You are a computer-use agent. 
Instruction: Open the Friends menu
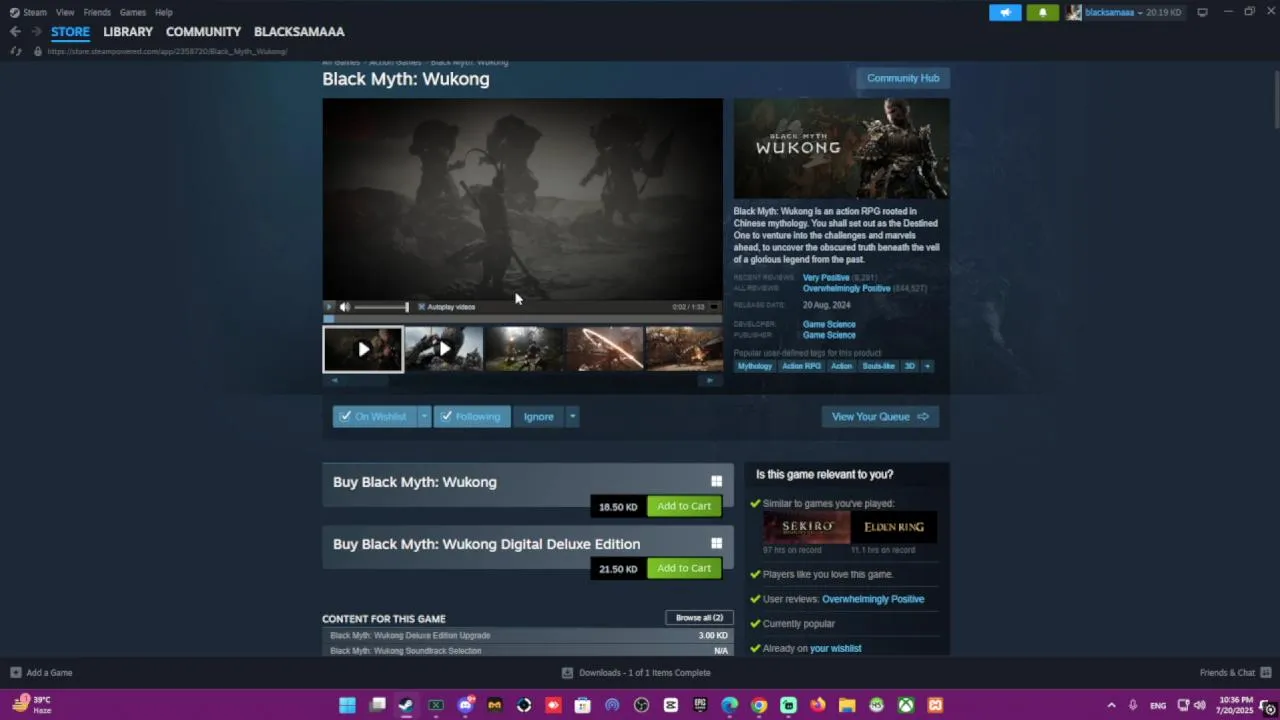[x=97, y=12]
